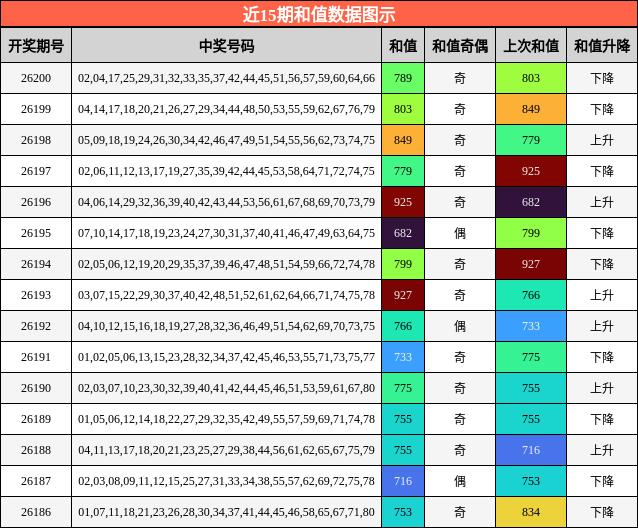Select issue number 26188
This screenshot has width=638, height=528.
(36, 450)
